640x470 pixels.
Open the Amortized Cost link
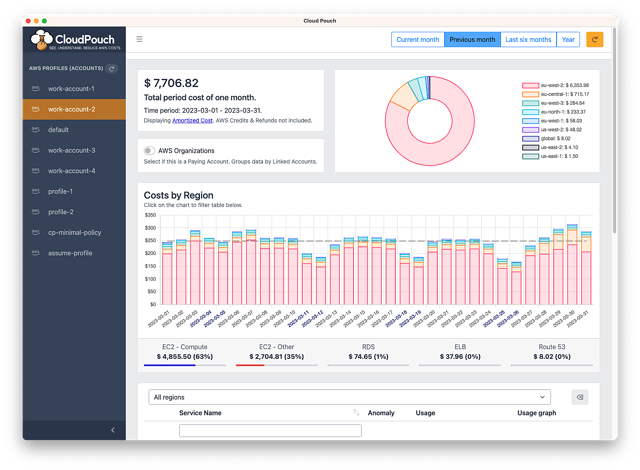click(x=192, y=120)
